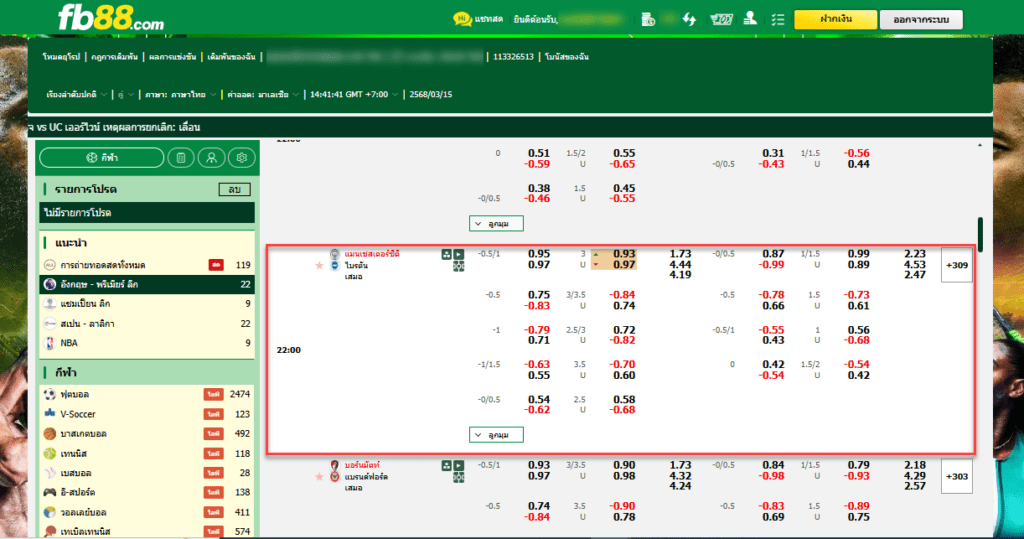Select baseball icon in sports list
The image size is (1024, 539).
pos(50,472)
